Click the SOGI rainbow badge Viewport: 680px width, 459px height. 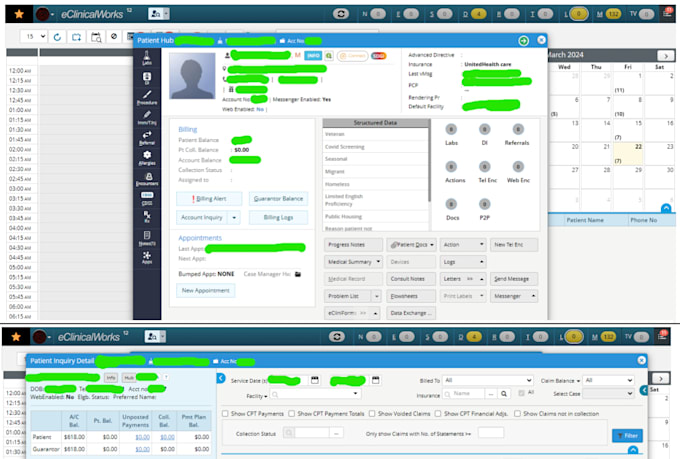(x=379, y=56)
